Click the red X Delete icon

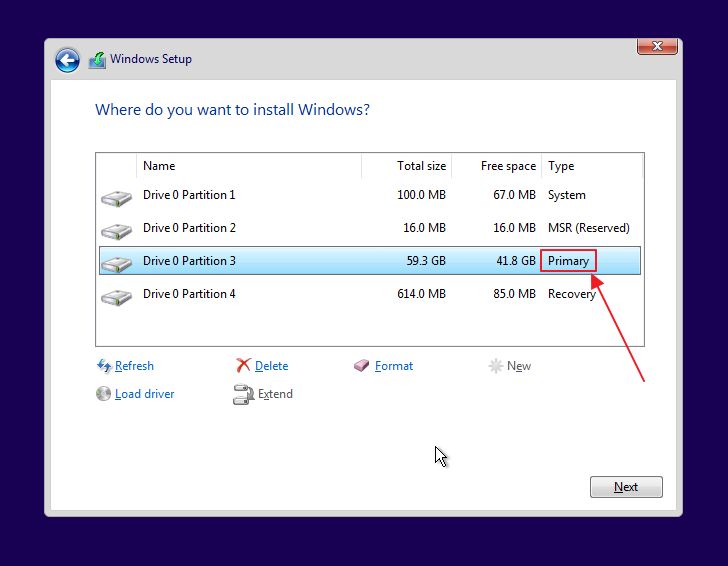click(x=243, y=365)
